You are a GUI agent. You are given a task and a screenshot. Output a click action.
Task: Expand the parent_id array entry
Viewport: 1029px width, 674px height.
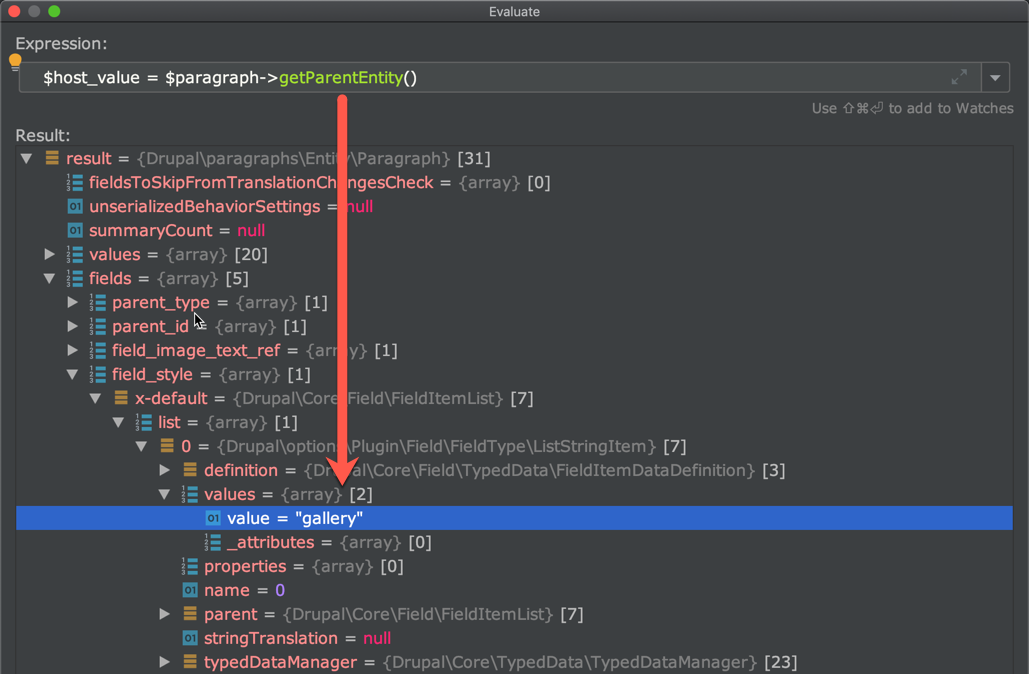click(x=73, y=327)
